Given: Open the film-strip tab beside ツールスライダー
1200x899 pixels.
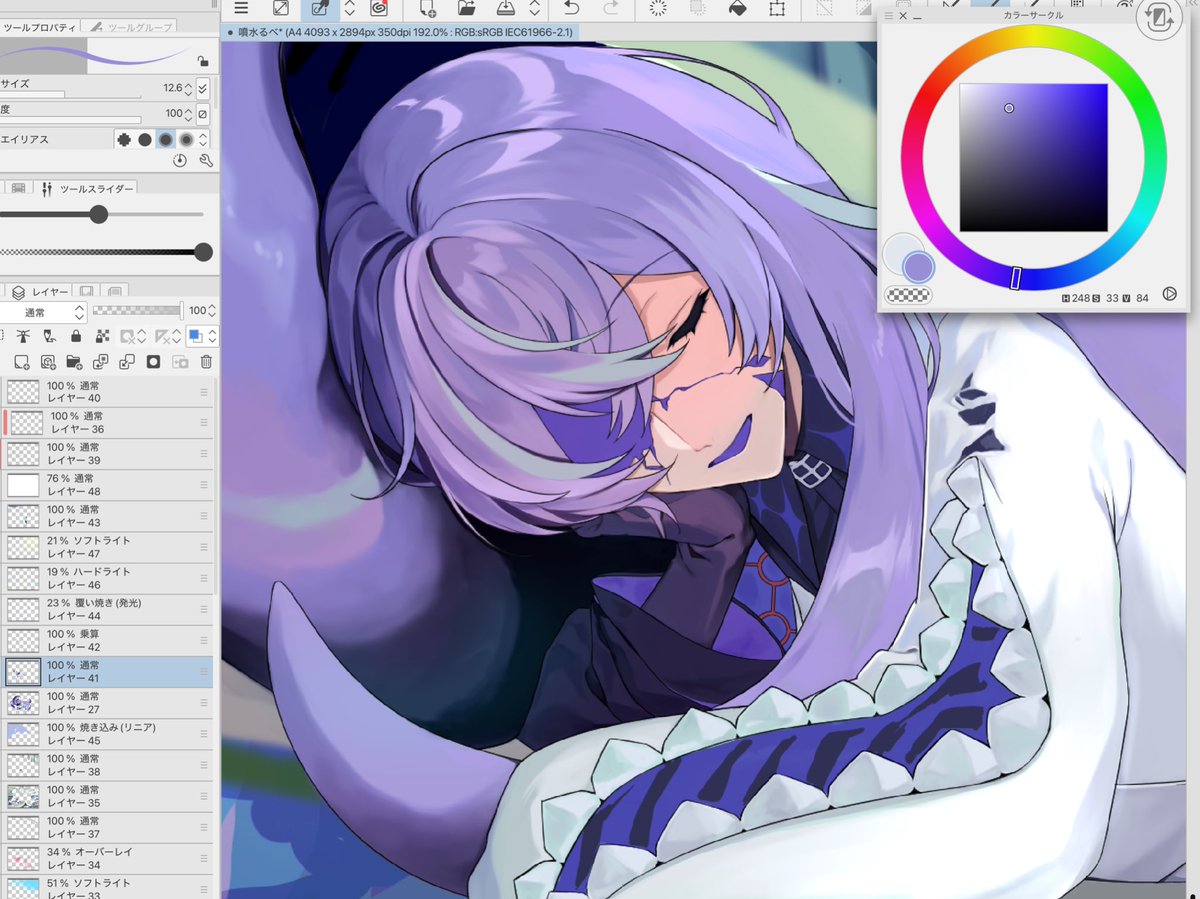Looking at the screenshot, I should tap(18, 188).
